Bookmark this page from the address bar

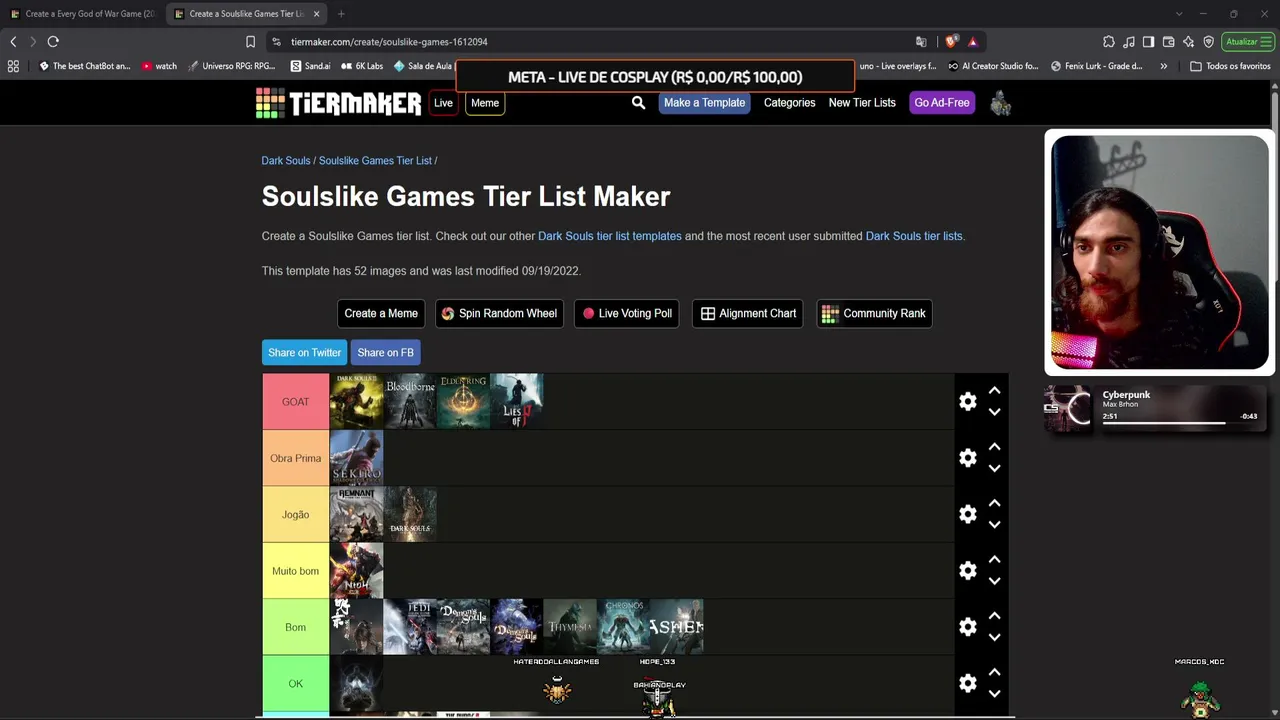click(250, 41)
